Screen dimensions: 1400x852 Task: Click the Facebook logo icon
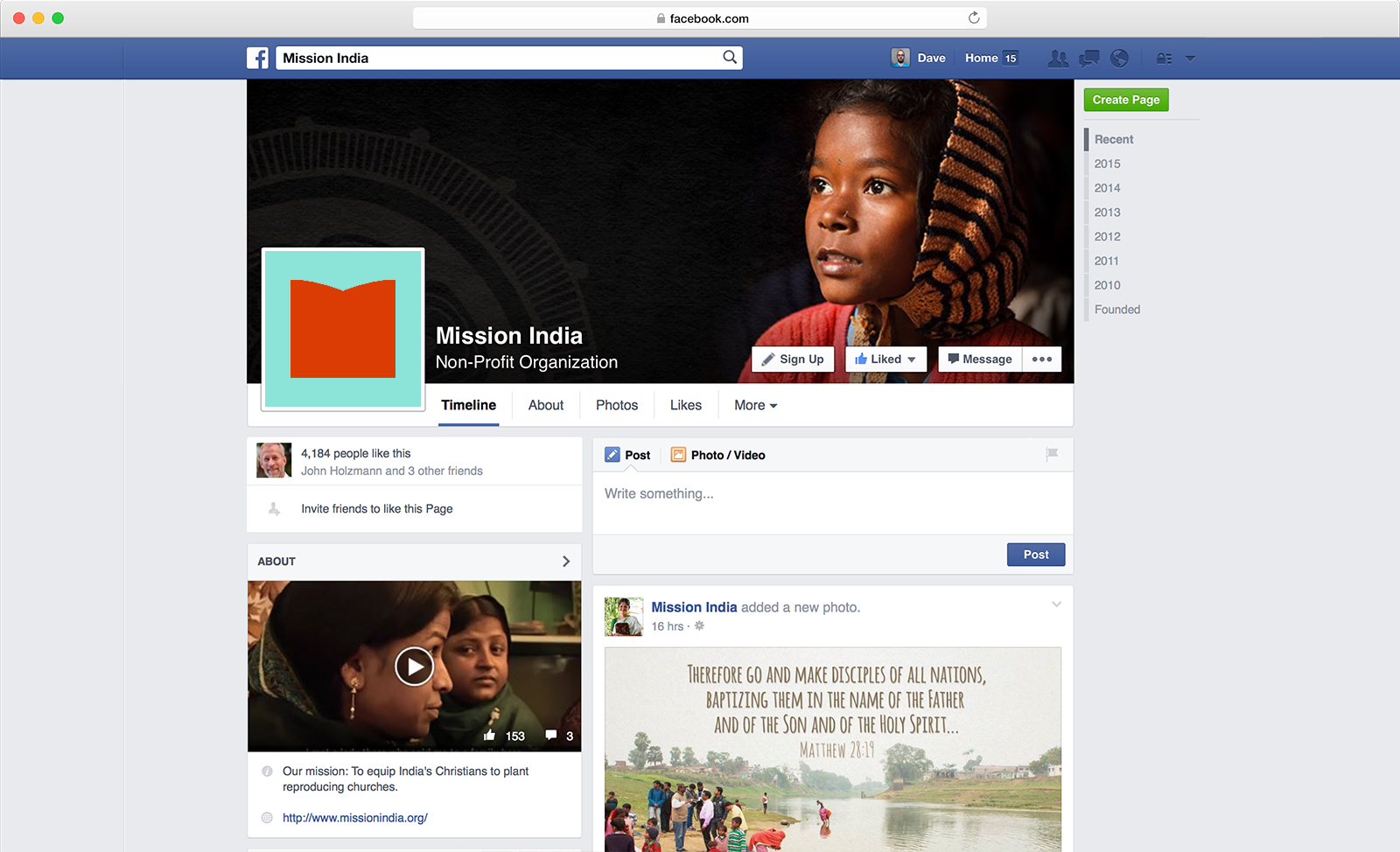[257, 58]
